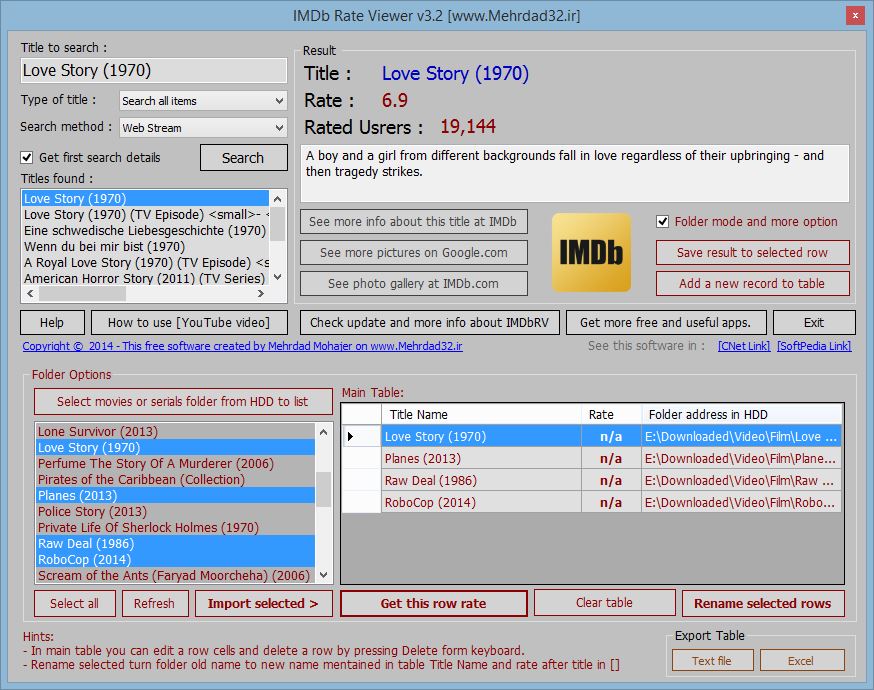874x690 pixels.
Task: Export table to Excel
Action: [801, 661]
